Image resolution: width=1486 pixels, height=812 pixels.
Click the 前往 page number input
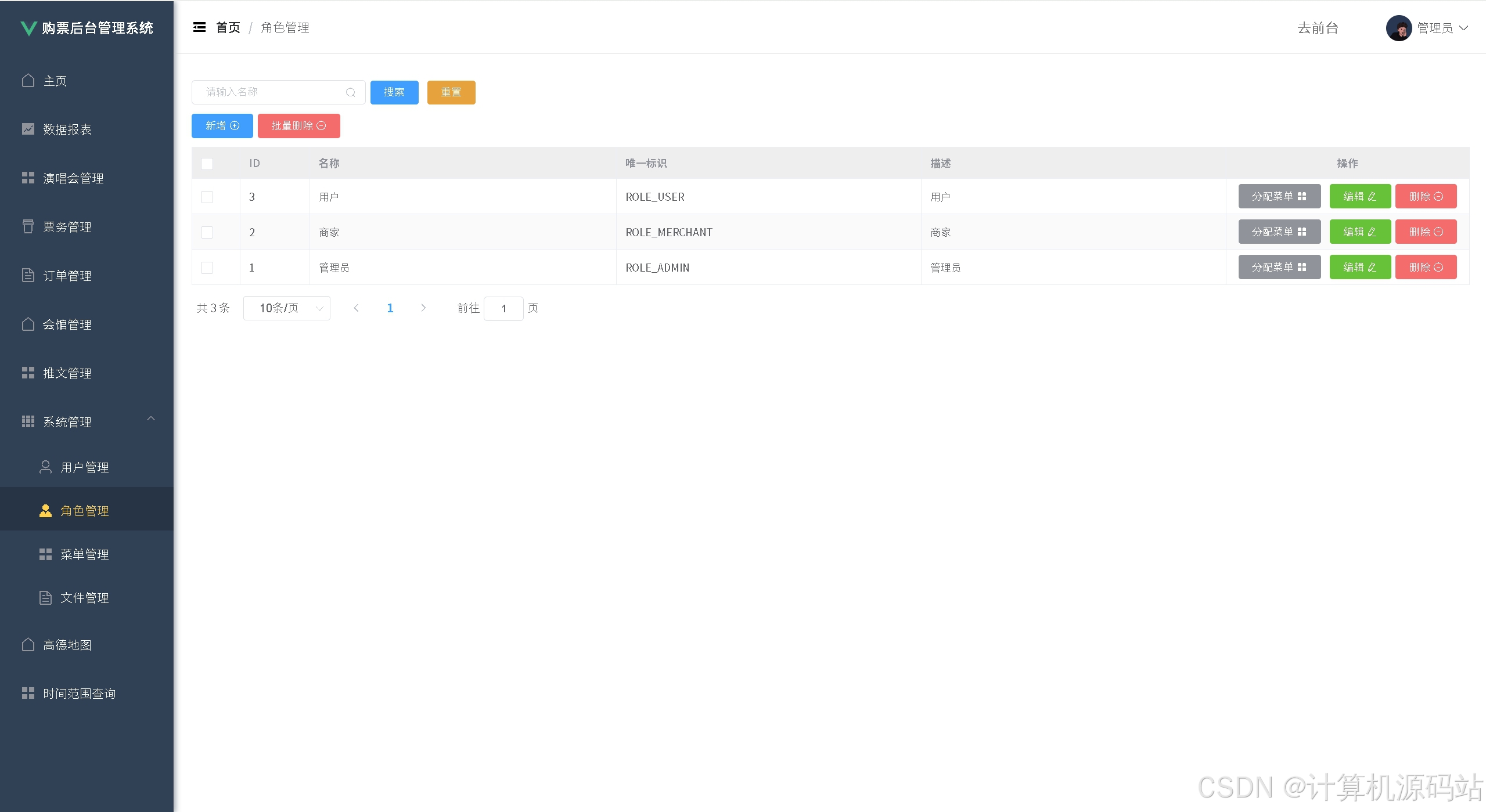[x=503, y=308]
